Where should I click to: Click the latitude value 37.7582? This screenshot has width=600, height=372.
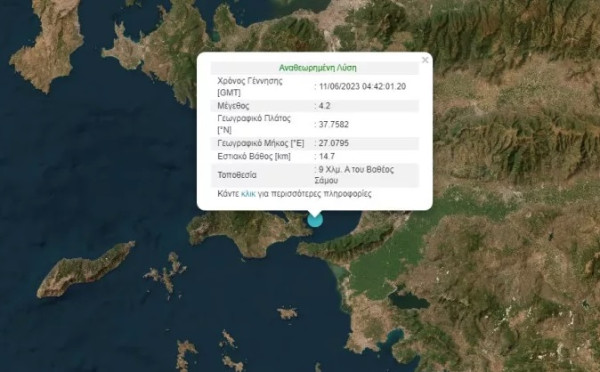click(334, 124)
